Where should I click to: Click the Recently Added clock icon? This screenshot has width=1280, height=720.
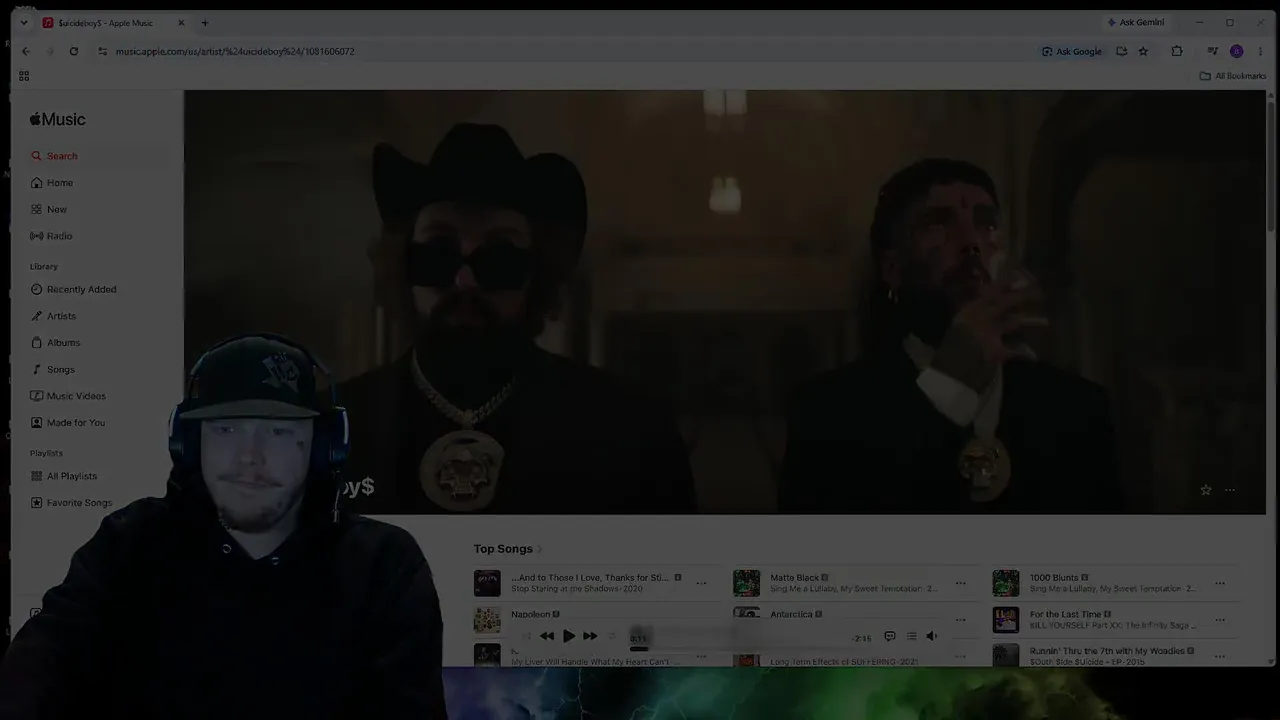pos(37,289)
